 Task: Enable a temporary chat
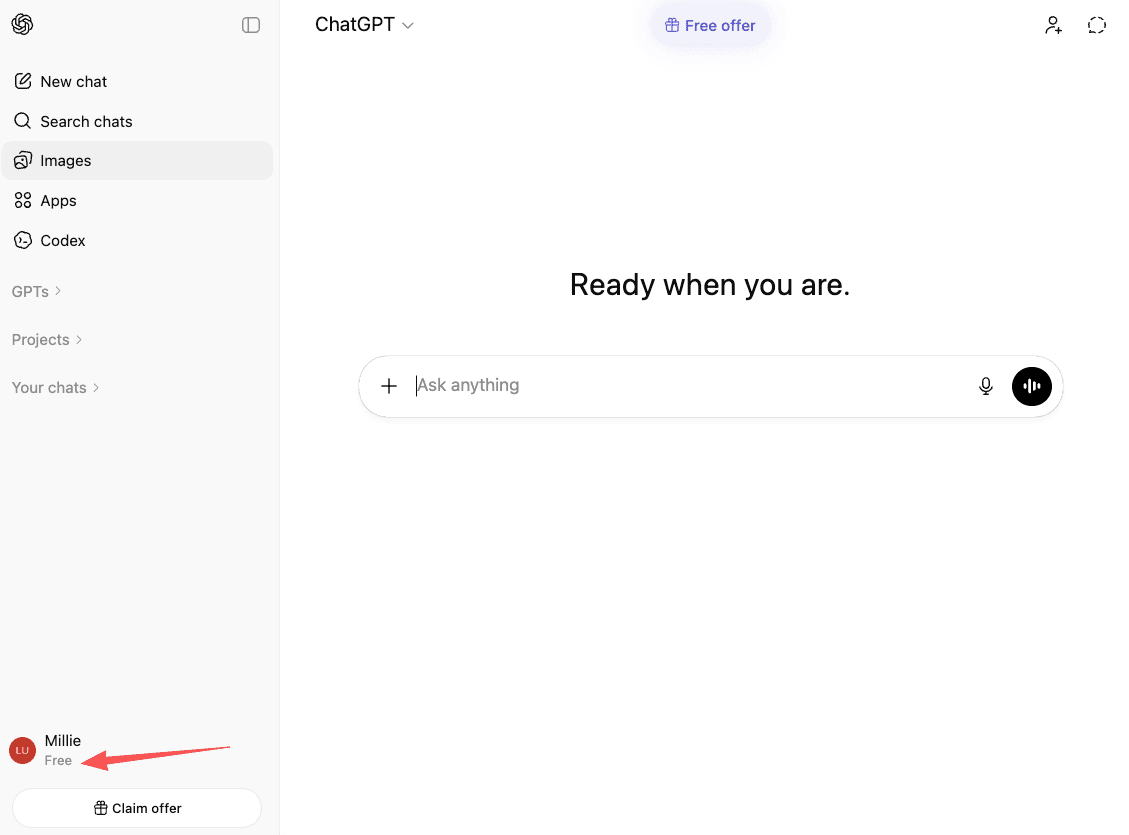[x=1097, y=24]
